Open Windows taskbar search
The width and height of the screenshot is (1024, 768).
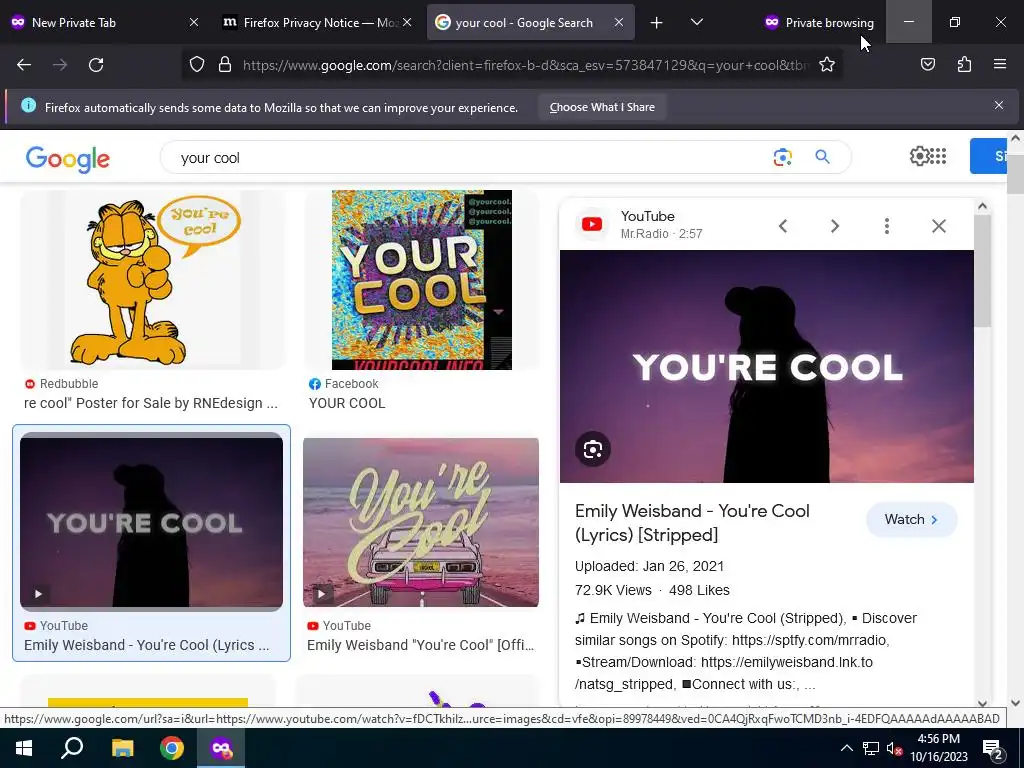72,748
